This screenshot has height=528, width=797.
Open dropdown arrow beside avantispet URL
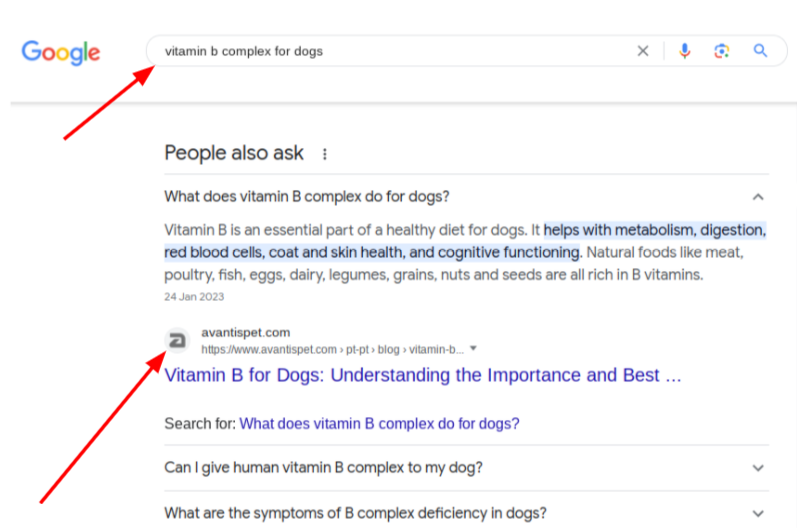pos(473,349)
